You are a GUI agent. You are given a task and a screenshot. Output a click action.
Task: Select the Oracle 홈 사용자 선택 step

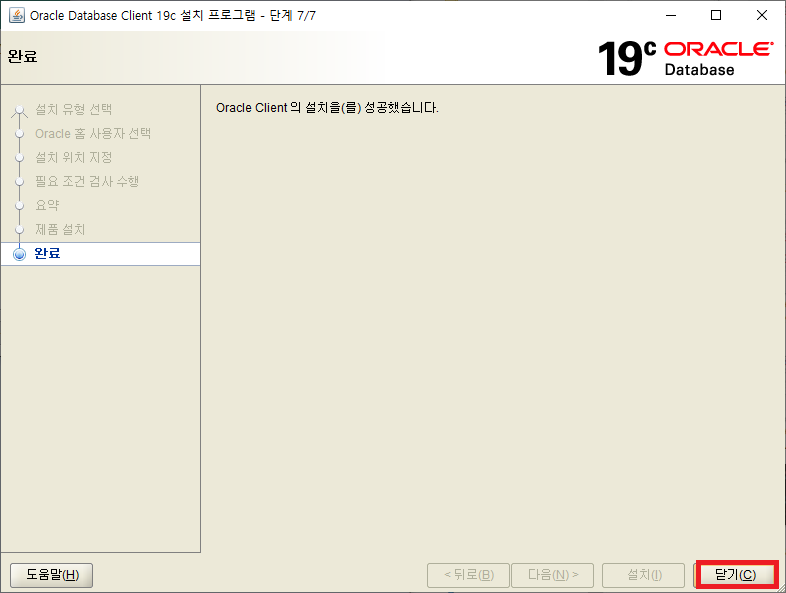(93, 133)
